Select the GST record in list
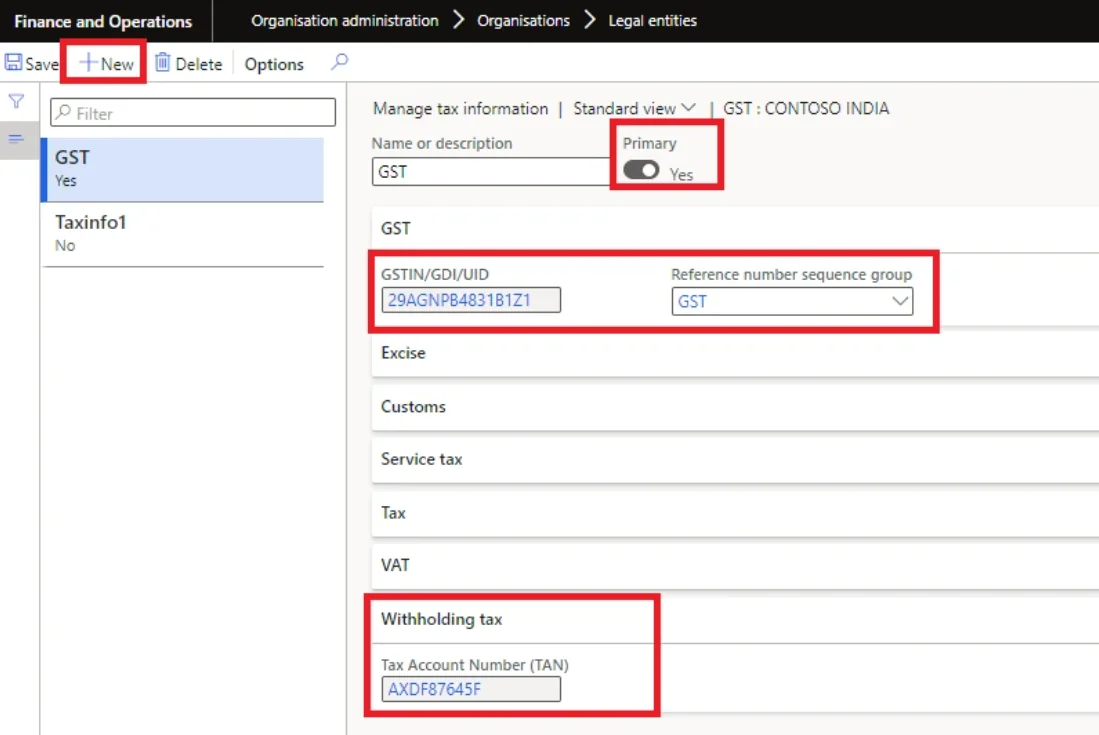 coord(183,170)
